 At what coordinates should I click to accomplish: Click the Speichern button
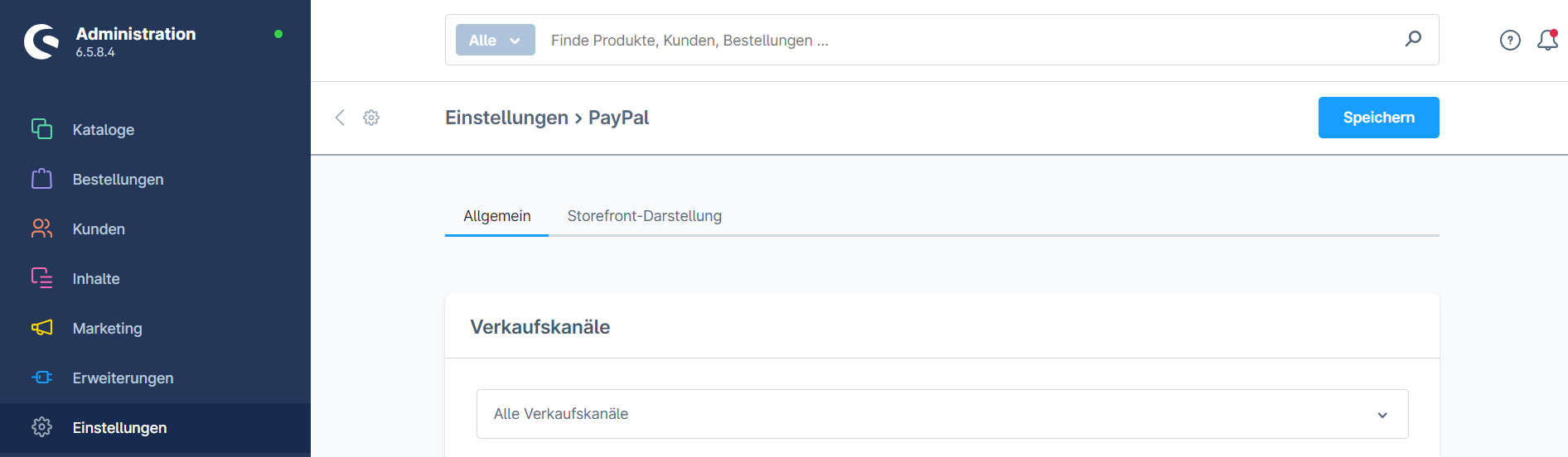point(1379,118)
